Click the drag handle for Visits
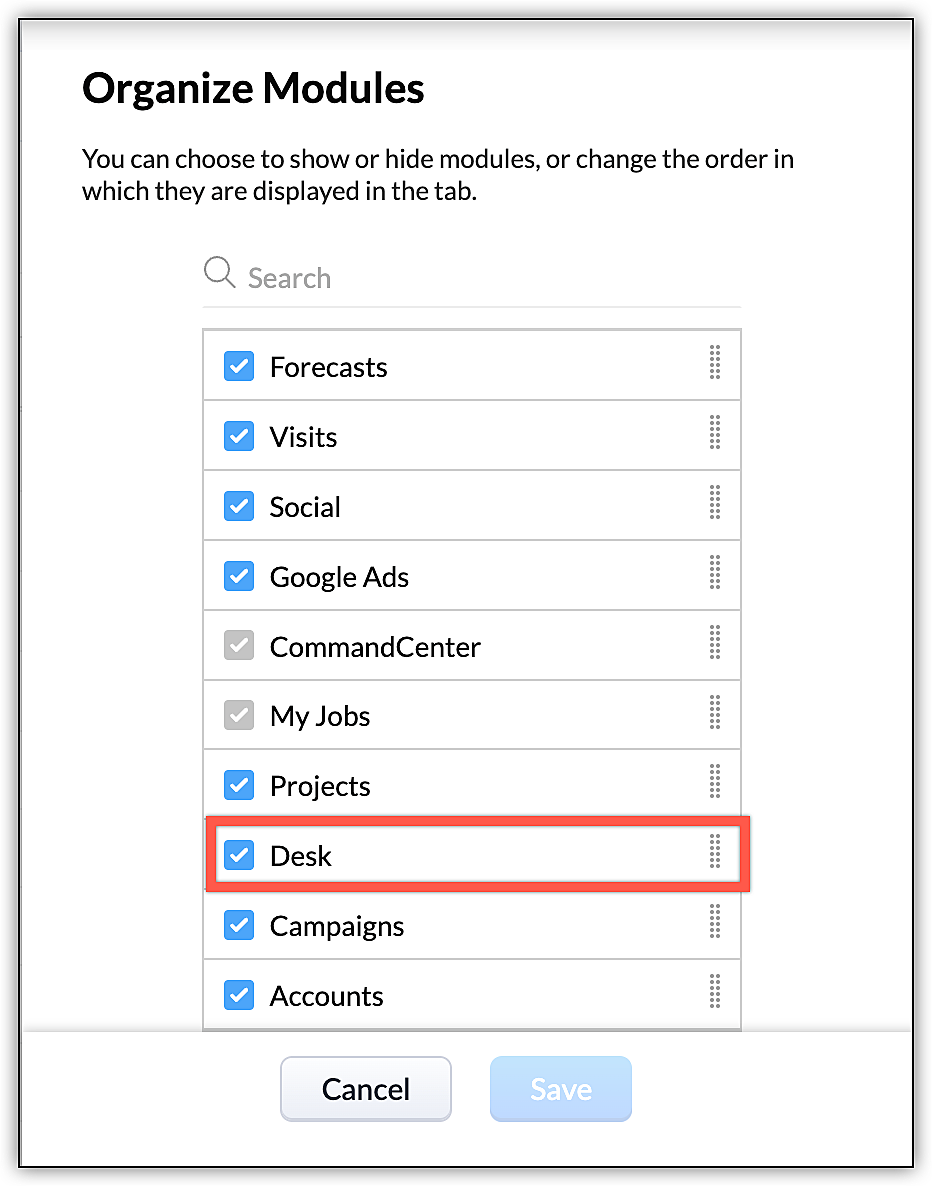The height and width of the screenshot is (1186, 932). tap(715, 432)
